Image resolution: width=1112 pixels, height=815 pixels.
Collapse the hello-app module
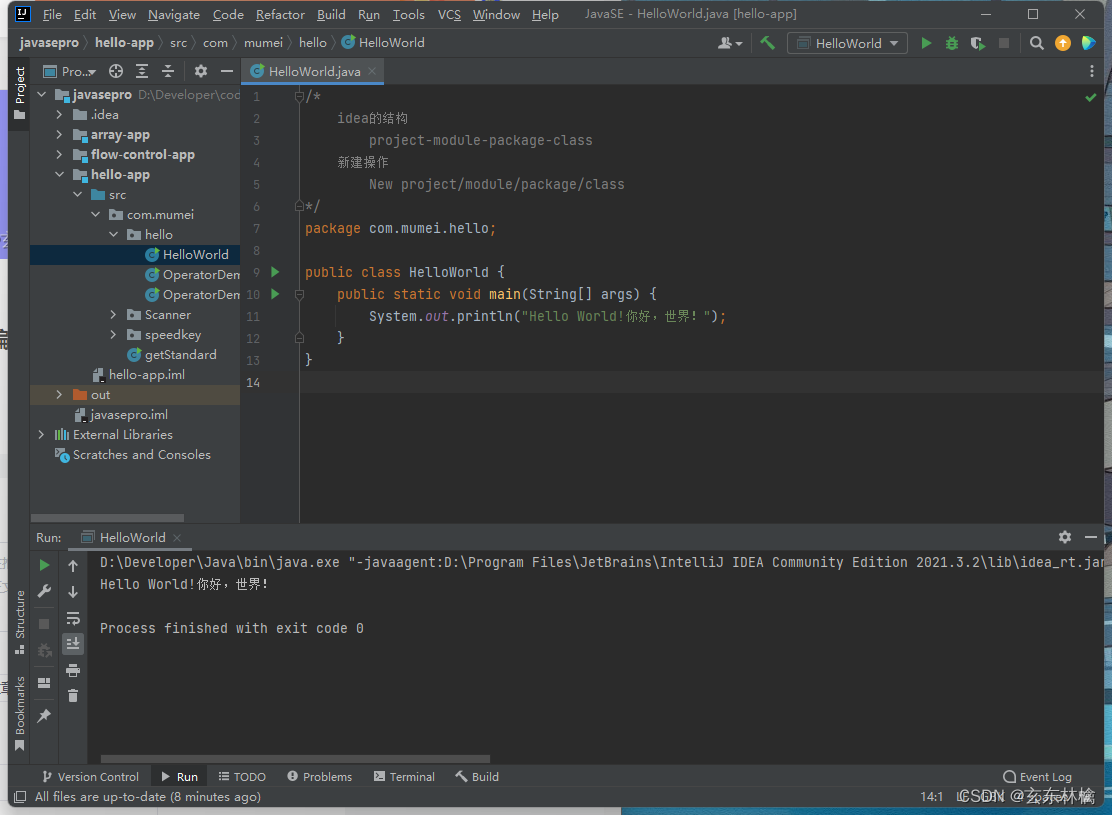[60, 174]
